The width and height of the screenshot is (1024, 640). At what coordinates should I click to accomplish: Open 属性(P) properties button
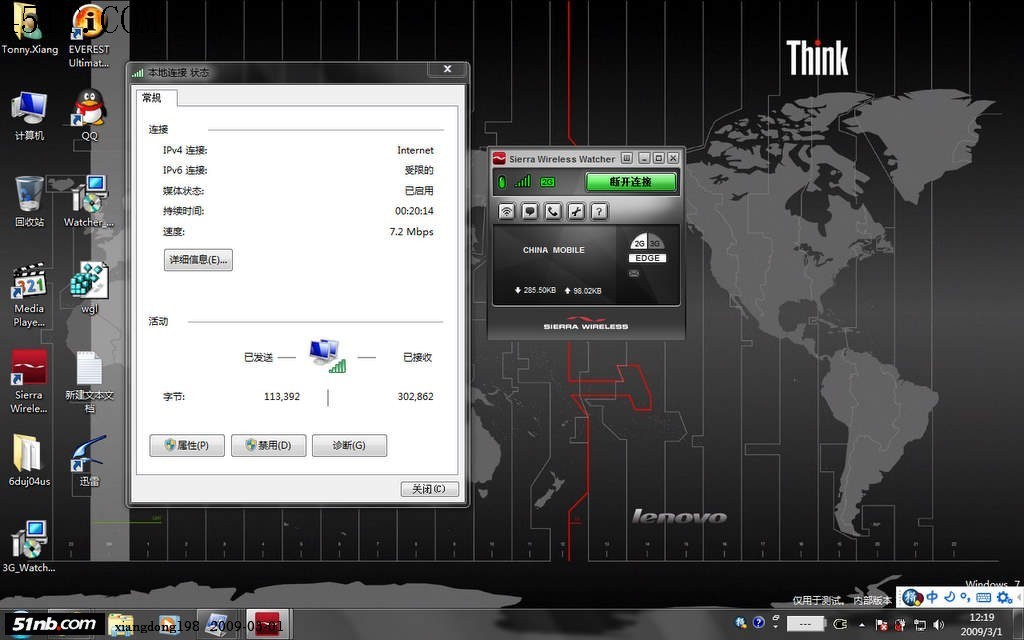[187, 445]
